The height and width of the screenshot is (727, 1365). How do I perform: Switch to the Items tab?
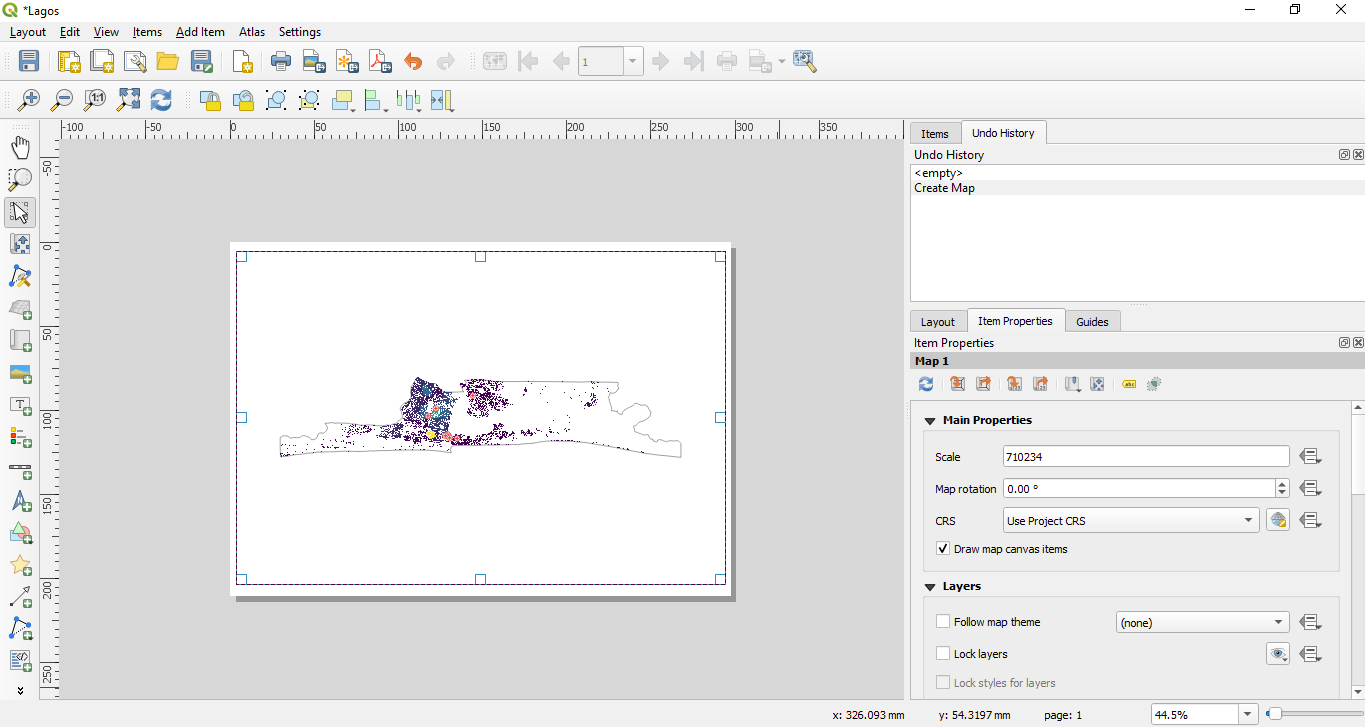click(935, 133)
